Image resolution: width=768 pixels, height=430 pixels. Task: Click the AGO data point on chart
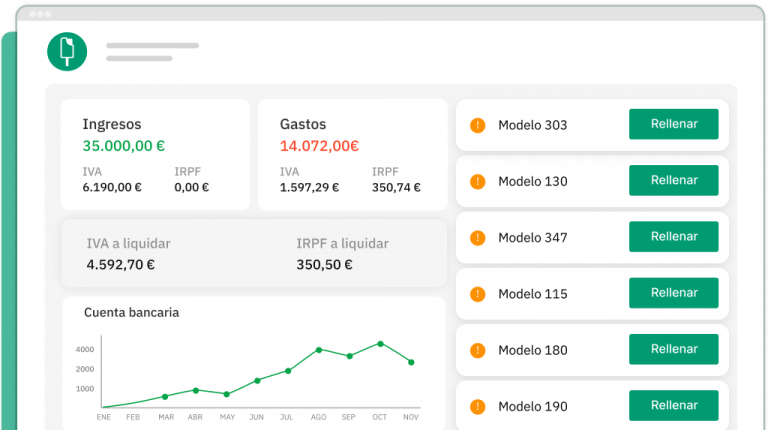(319, 350)
